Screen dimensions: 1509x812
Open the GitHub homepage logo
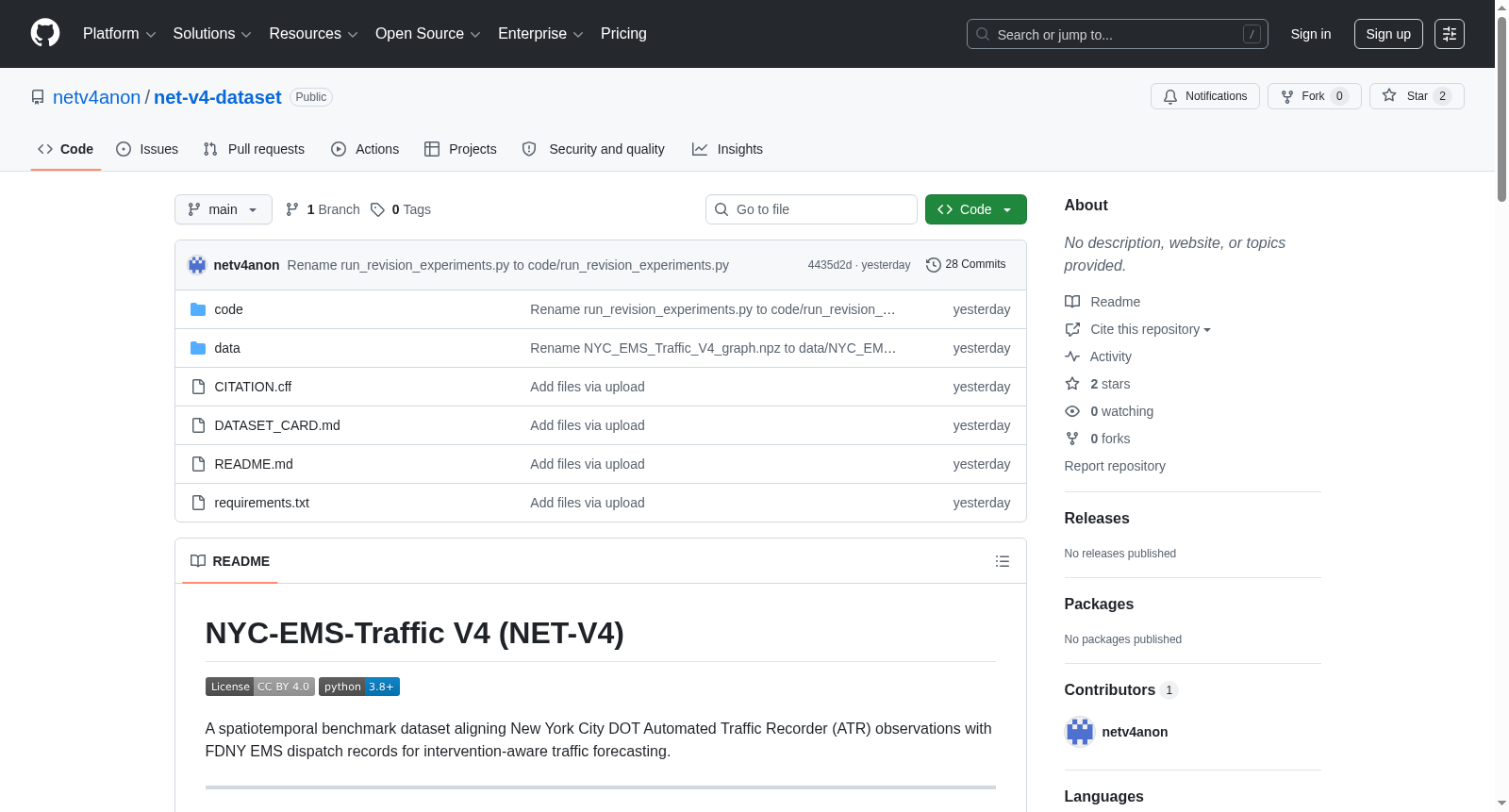[45, 33]
